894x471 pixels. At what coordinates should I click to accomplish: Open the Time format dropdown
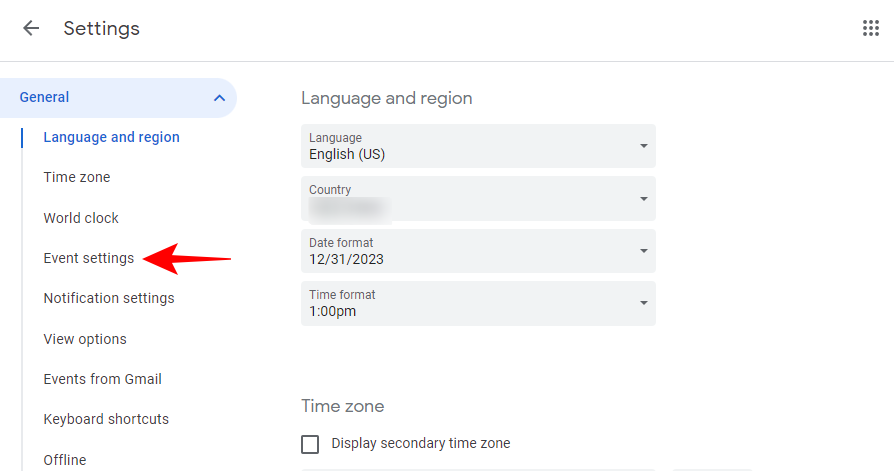478,303
